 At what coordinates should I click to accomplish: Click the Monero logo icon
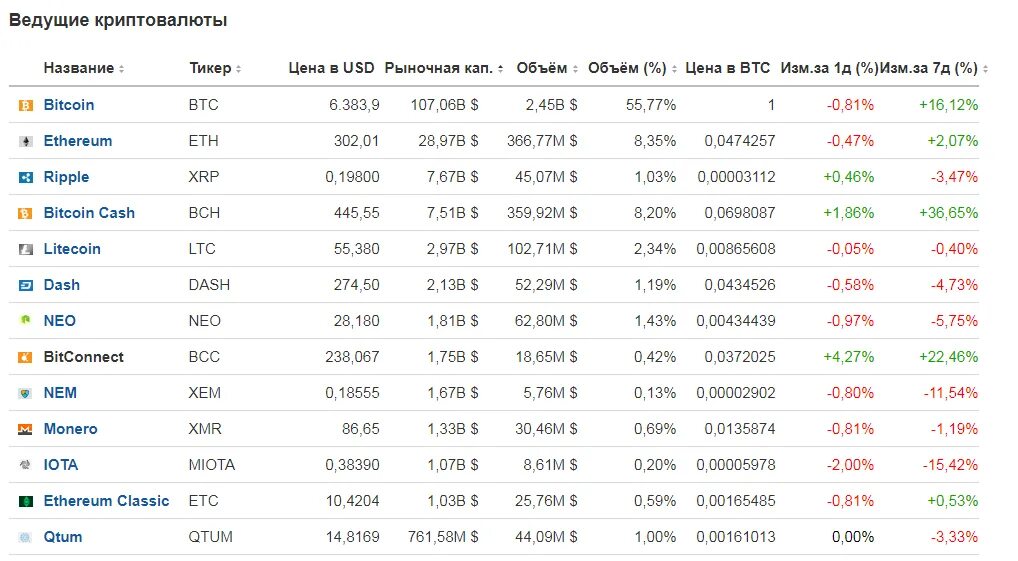(25, 429)
